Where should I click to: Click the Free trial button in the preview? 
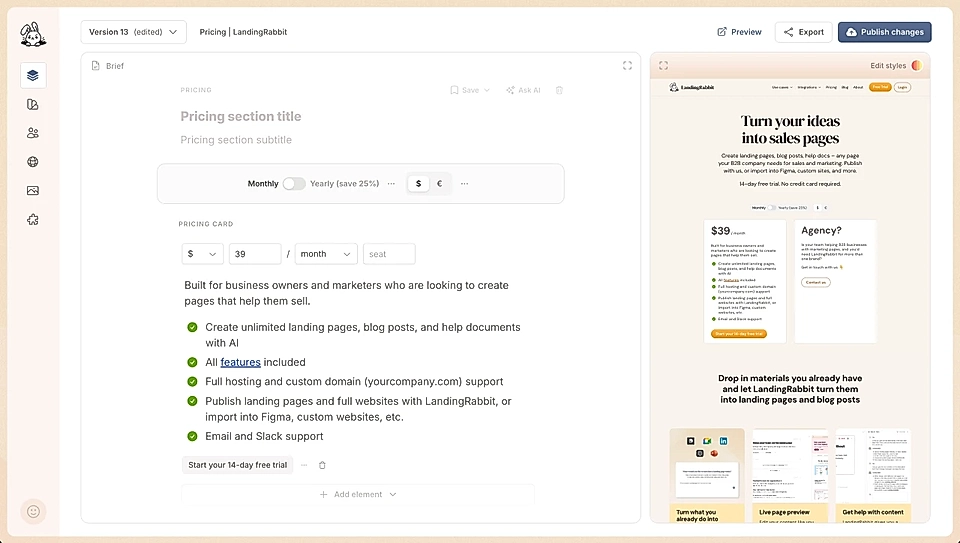(x=880, y=87)
